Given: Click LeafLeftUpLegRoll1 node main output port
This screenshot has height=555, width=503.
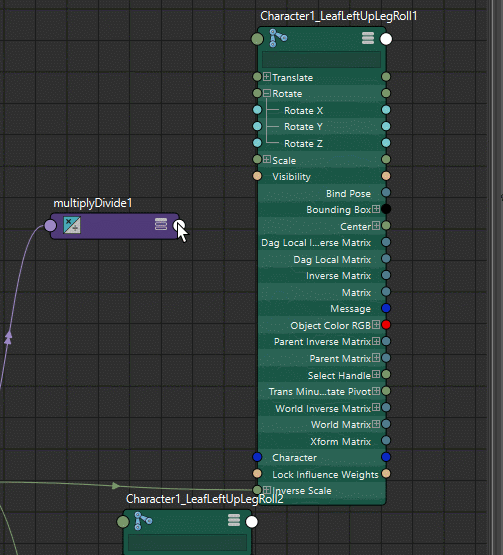Looking at the screenshot, I should pyautogui.click(x=386, y=39).
